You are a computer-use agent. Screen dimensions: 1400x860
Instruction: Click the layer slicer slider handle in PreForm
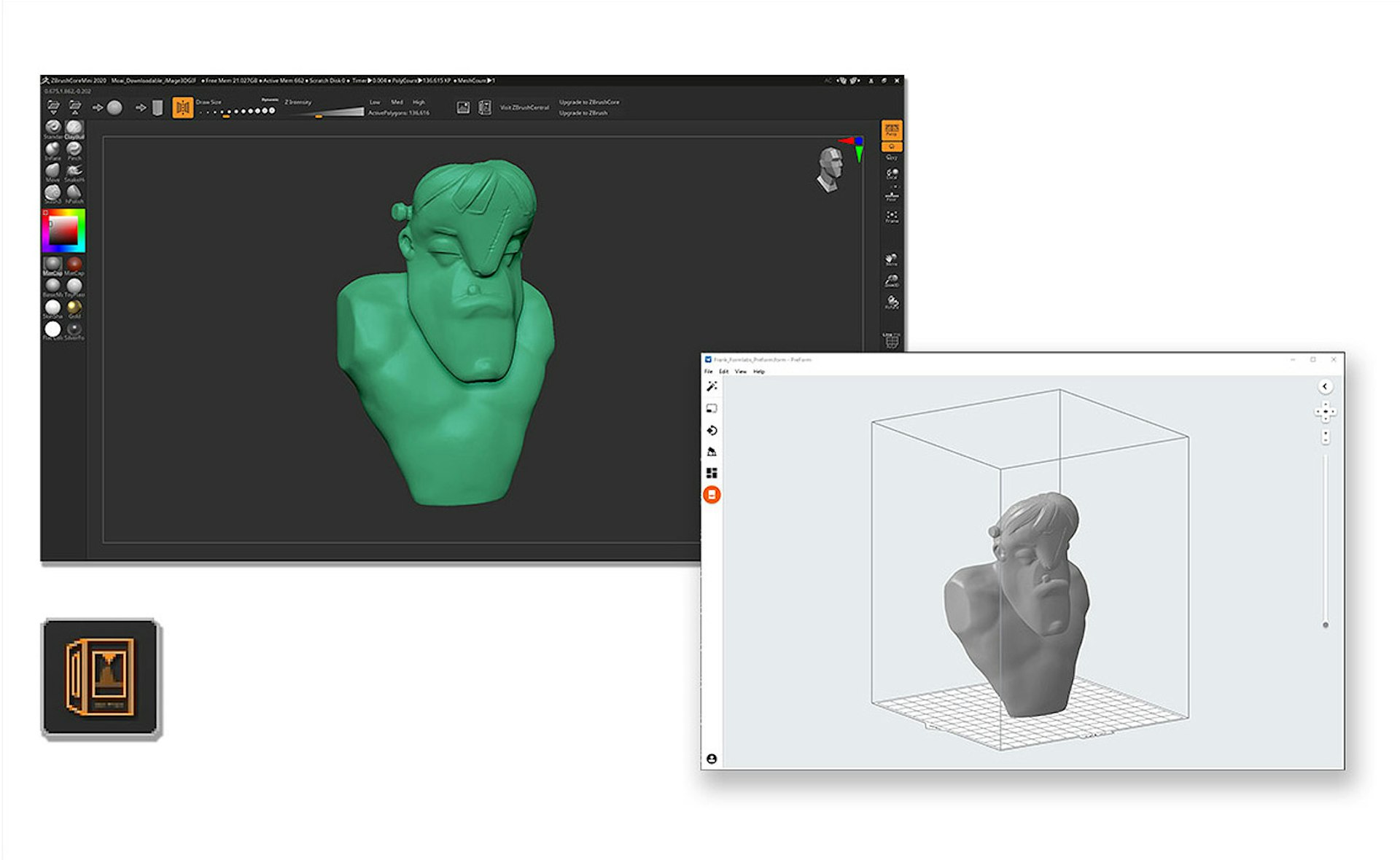(1325, 625)
